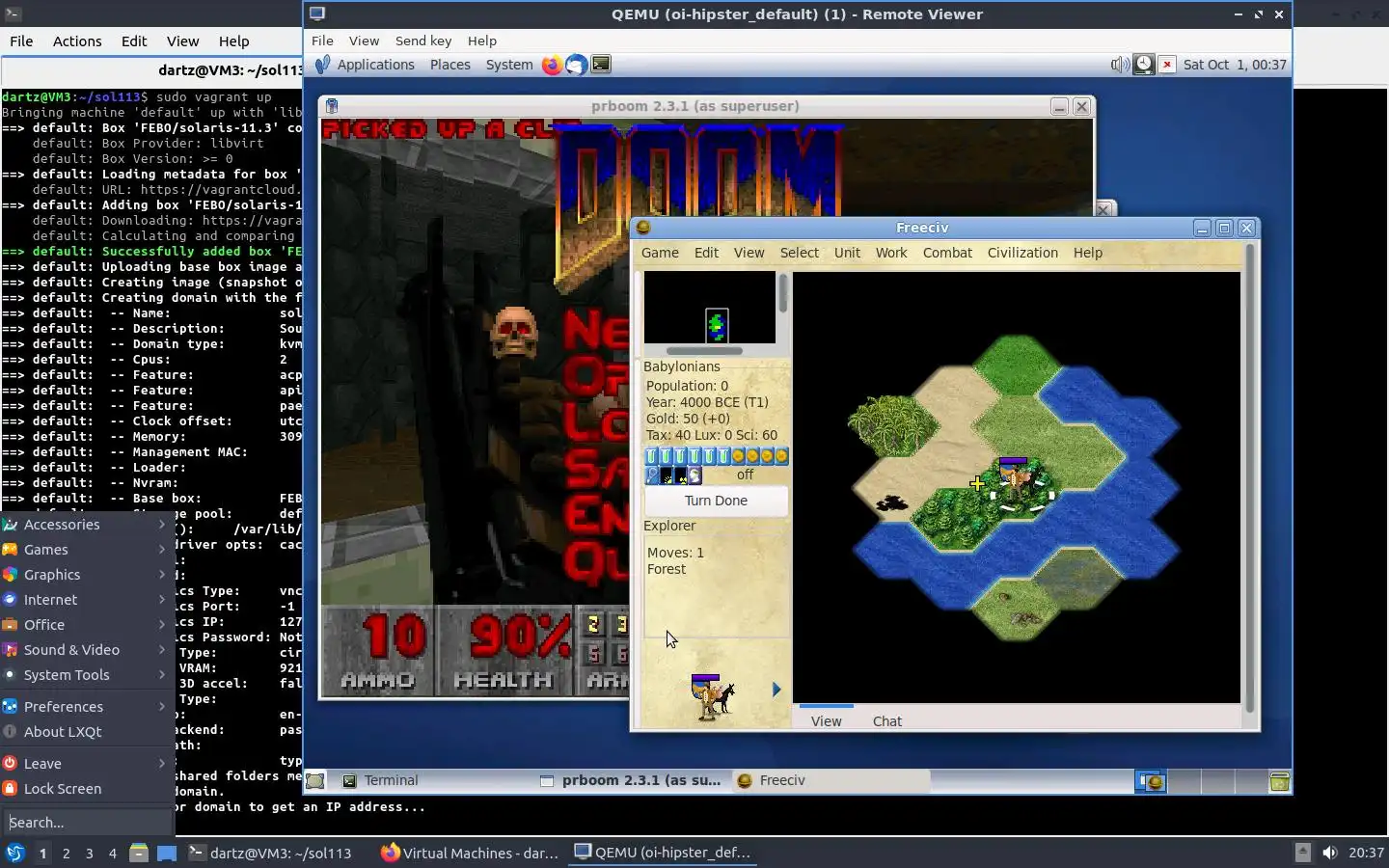Click the leftmost science beaker tax icon
The height and width of the screenshot is (868, 1389).
coord(652,456)
